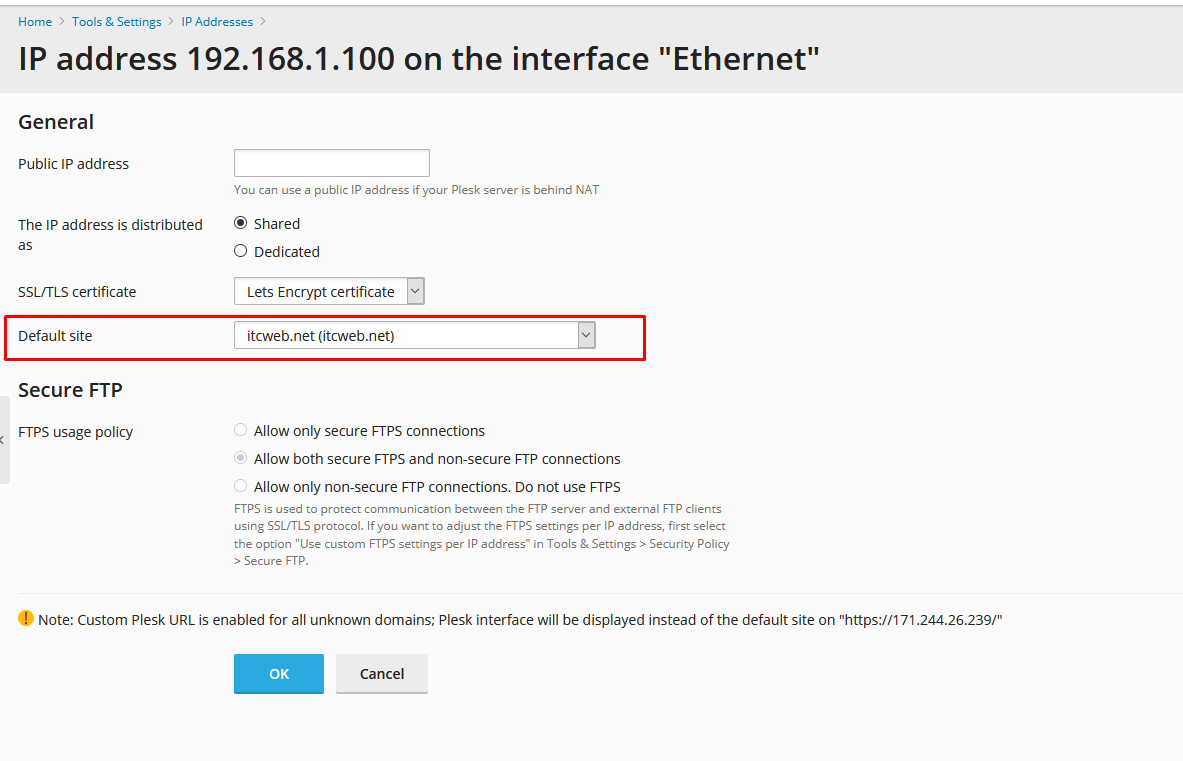The width and height of the screenshot is (1183, 761).
Task: Choose allow only non-secure FTP connections
Action: point(240,485)
